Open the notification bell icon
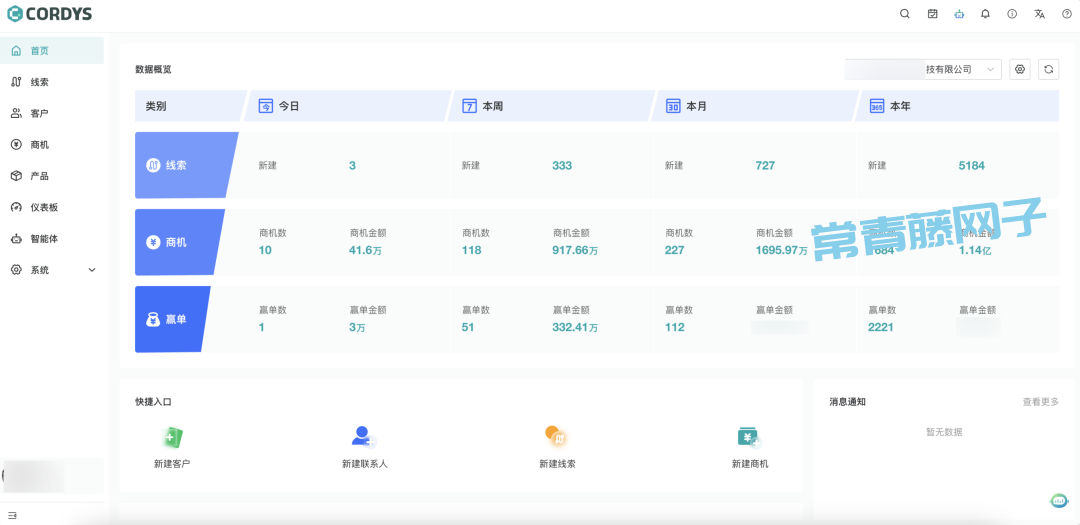 click(x=985, y=14)
